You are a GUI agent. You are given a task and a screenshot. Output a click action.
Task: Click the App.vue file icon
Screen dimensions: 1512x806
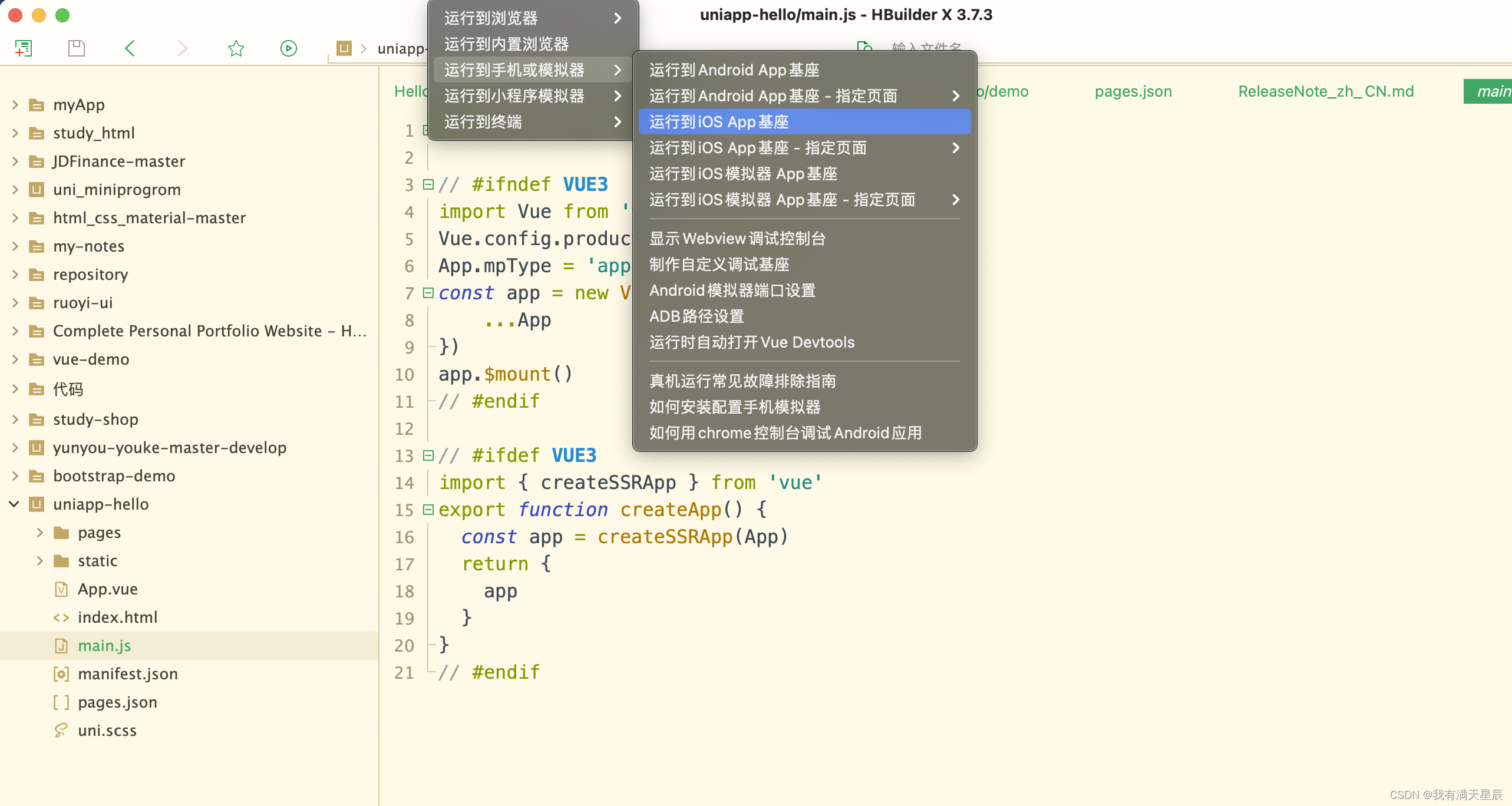click(61, 589)
